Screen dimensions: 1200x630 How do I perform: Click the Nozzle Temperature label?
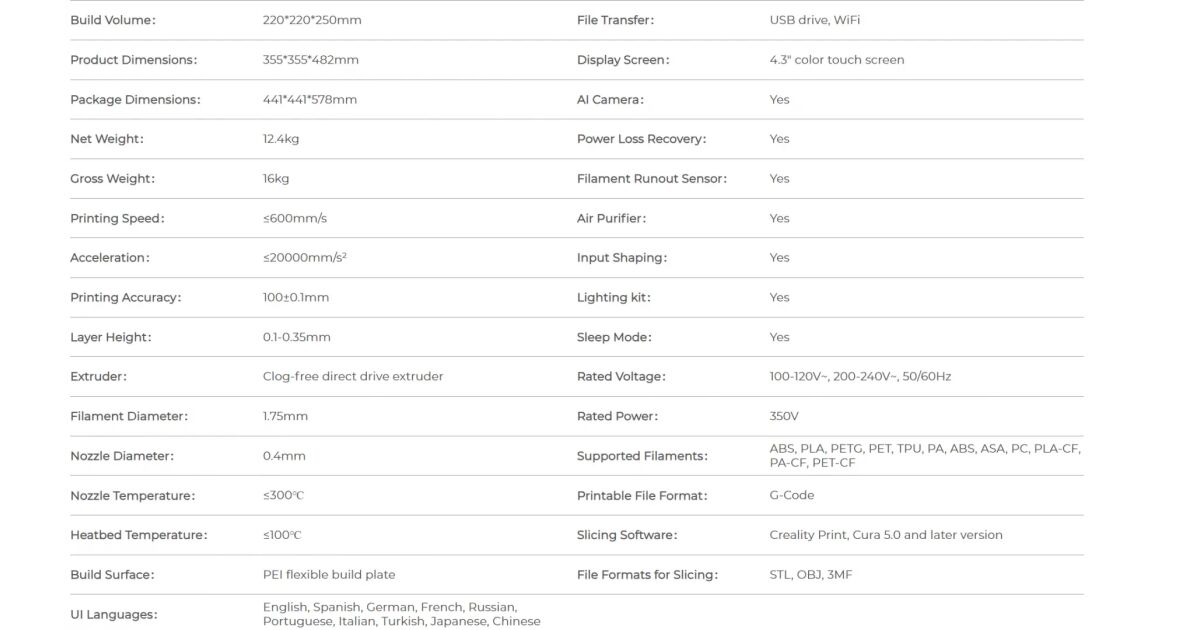point(132,496)
